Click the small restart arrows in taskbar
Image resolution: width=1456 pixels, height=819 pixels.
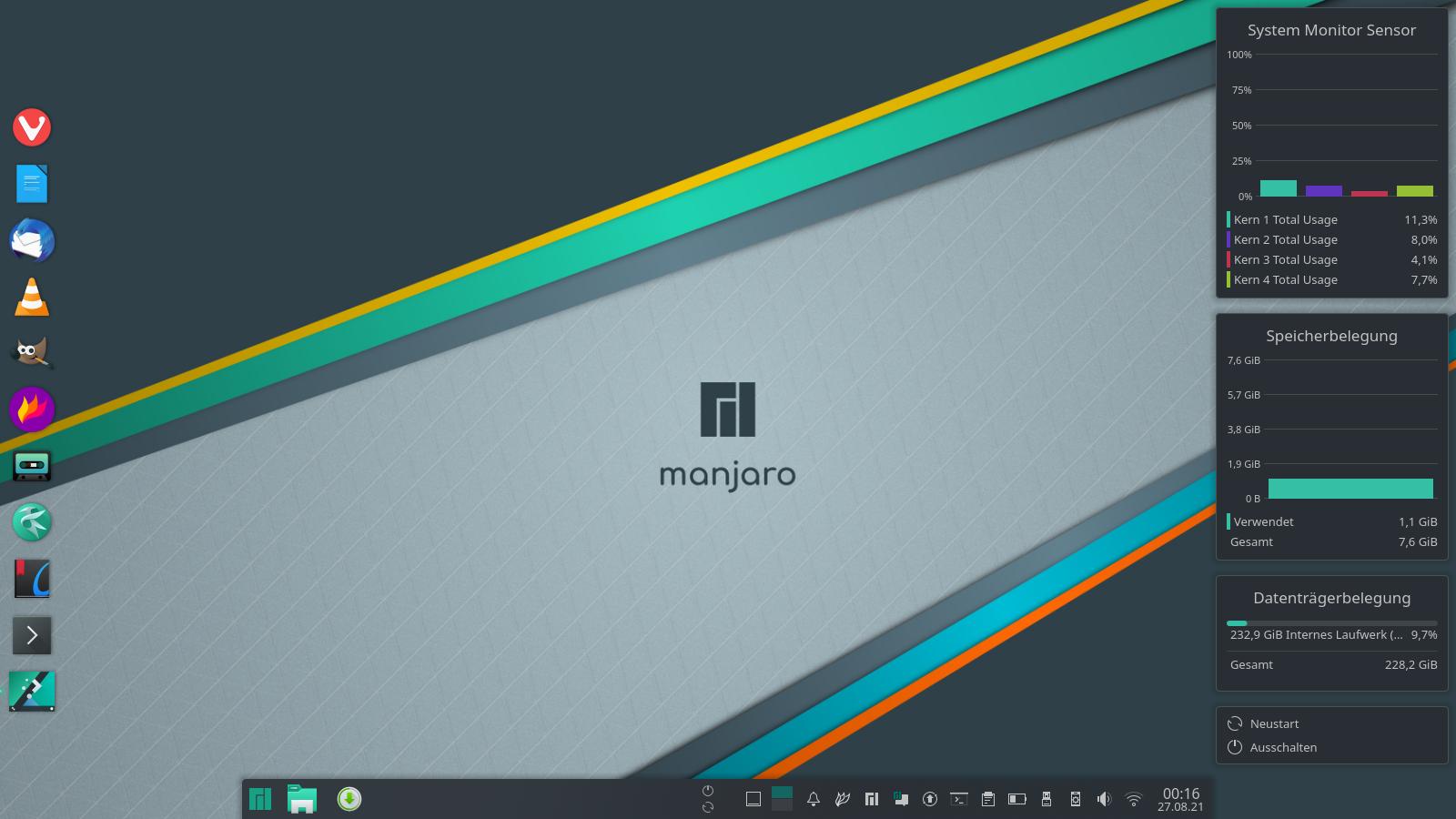click(708, 807)
